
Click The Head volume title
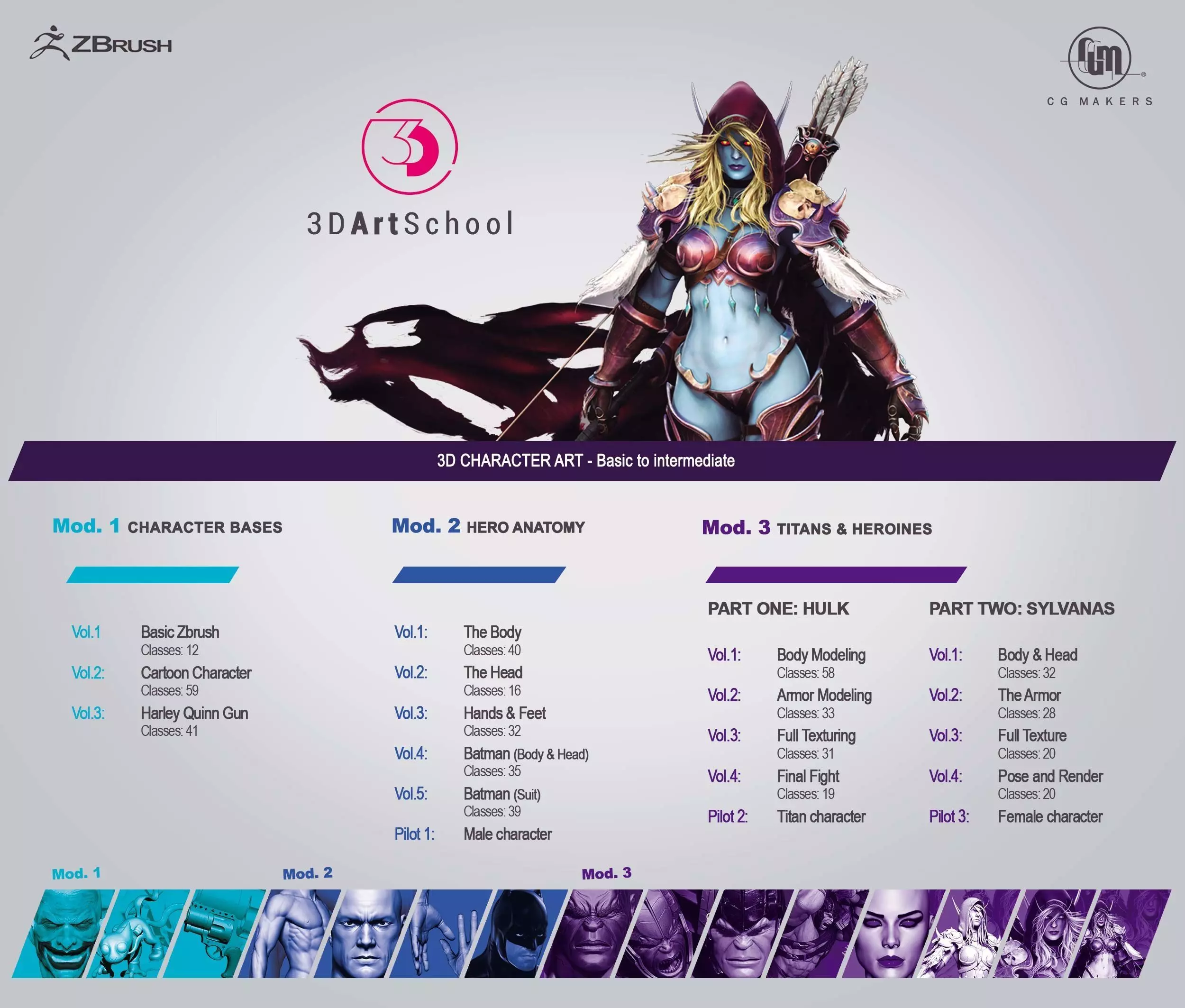[493, 673]
